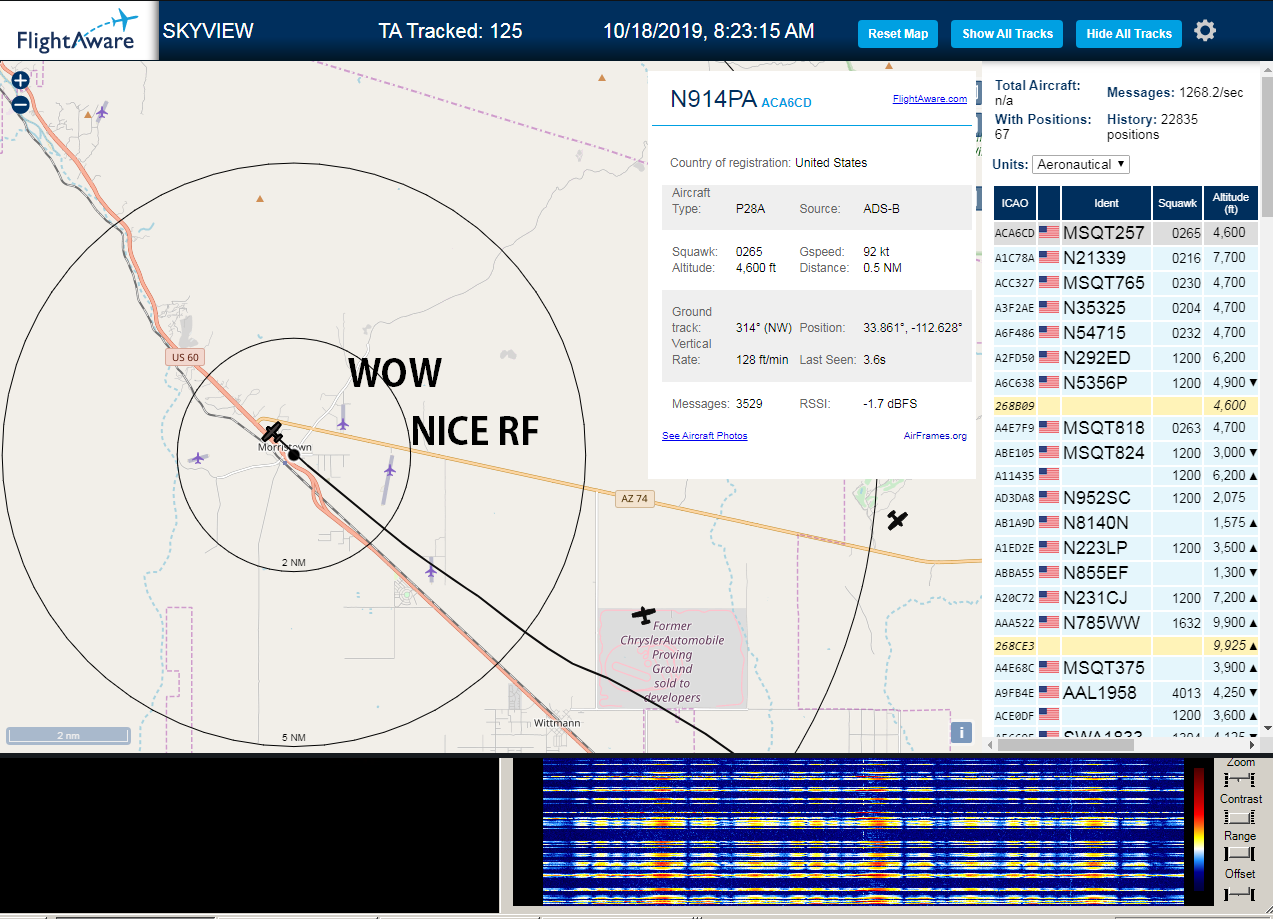Select the yellow 268B09 row
Screen dimensions: 1273x919
point(1126,406)
